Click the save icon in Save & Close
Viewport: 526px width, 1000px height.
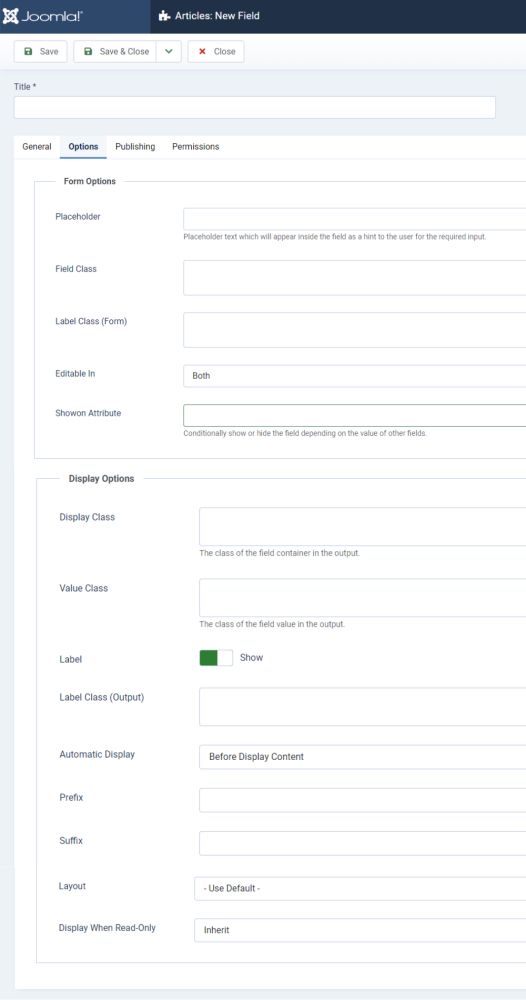point(88,52)
